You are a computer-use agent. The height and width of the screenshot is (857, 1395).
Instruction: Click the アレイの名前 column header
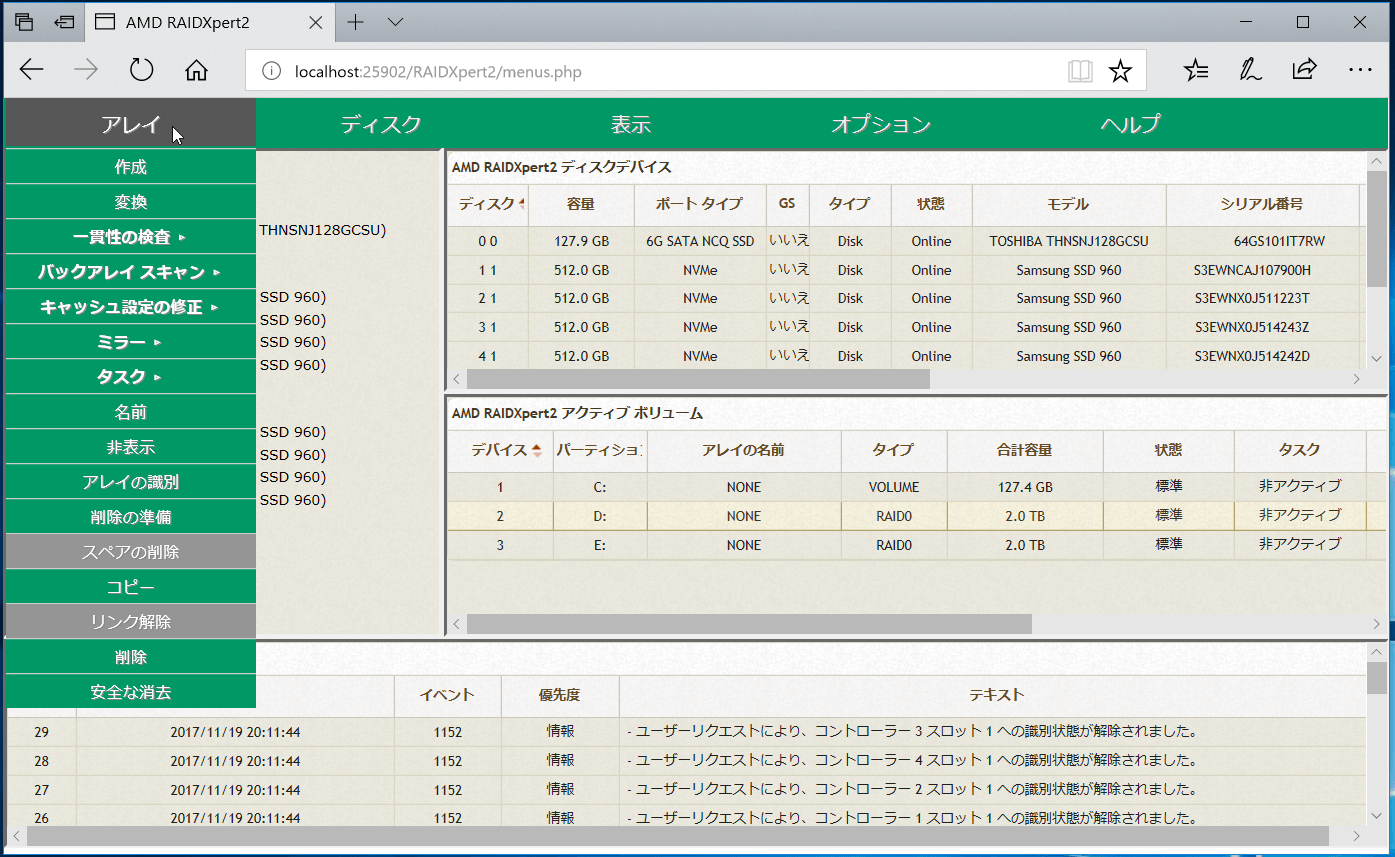pos(744,450)
